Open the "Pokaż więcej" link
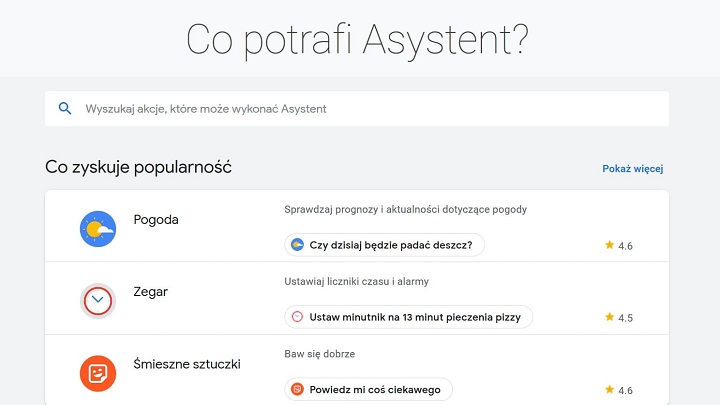Image resolution: width=720 pixels, height=405 pixels. click(x=632, y=169)
